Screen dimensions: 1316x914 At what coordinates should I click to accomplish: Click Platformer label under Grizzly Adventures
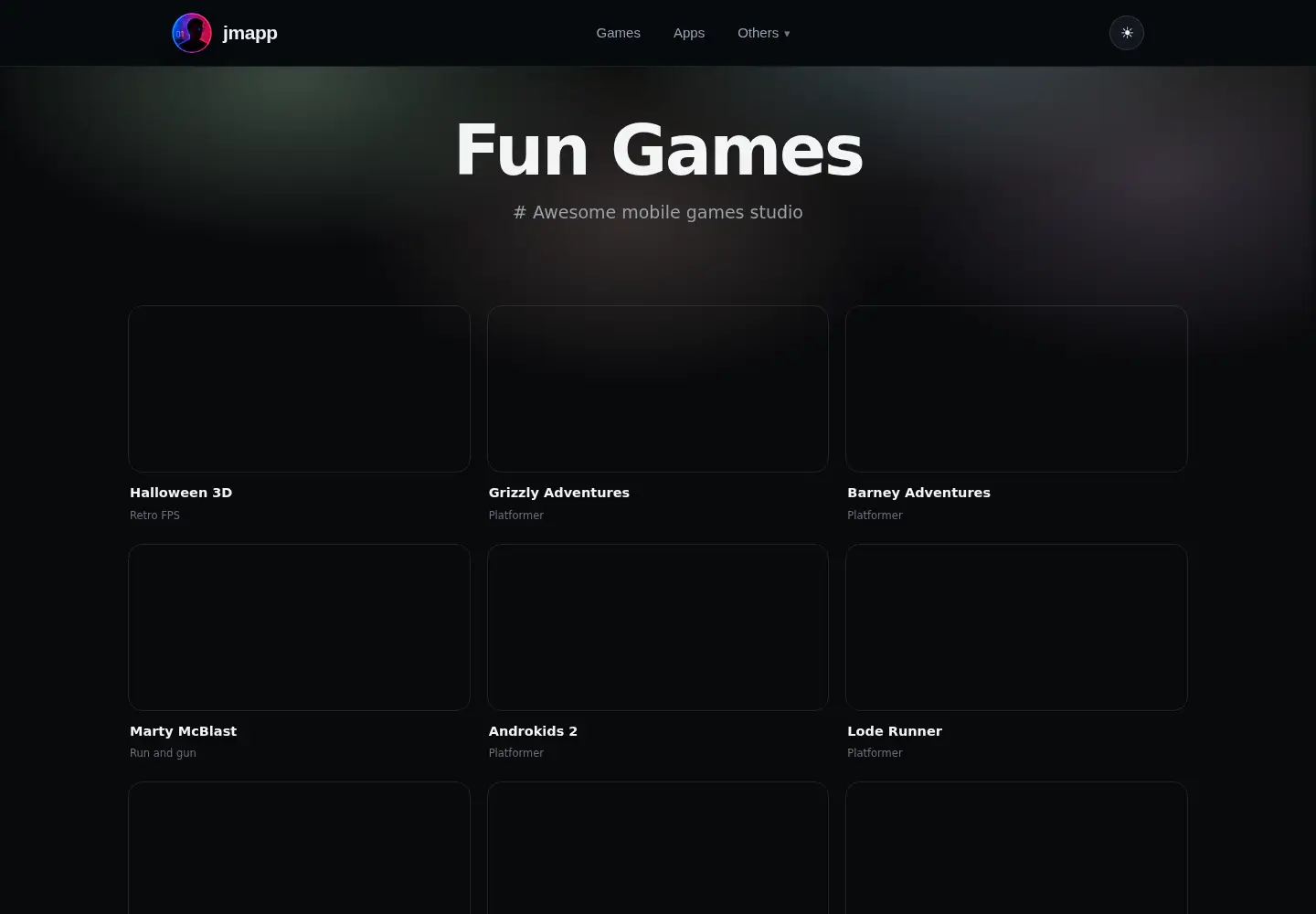(x=516, y=515)
